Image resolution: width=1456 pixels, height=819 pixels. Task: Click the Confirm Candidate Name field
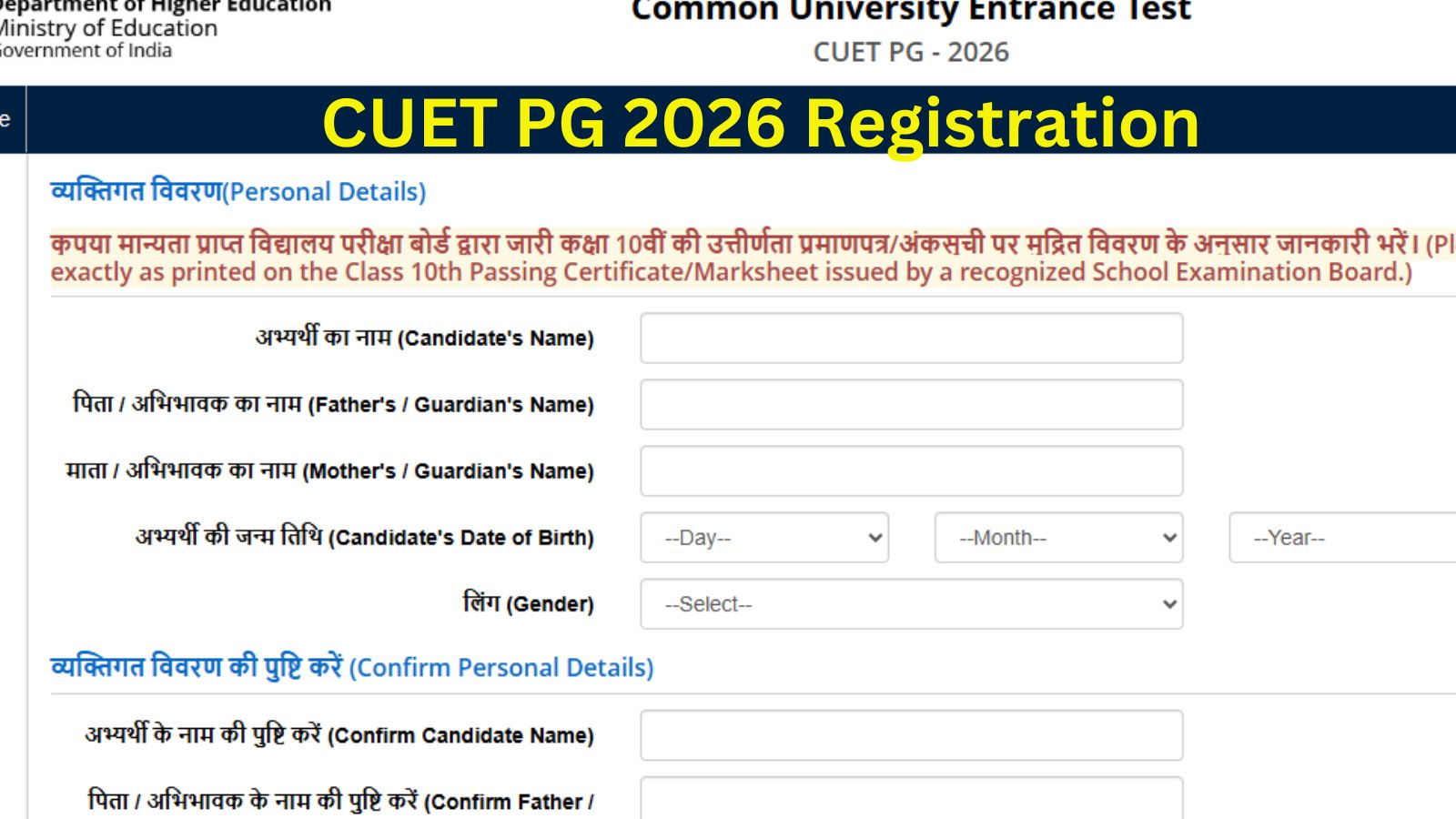click(910, 734)
